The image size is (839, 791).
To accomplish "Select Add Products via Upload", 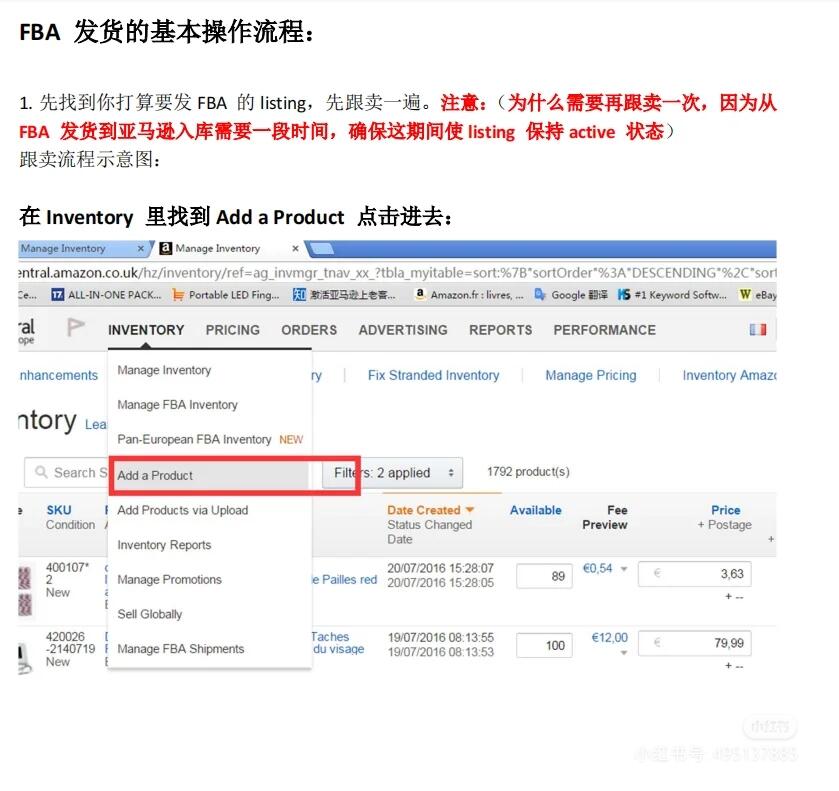I will [x=209, y=510].
